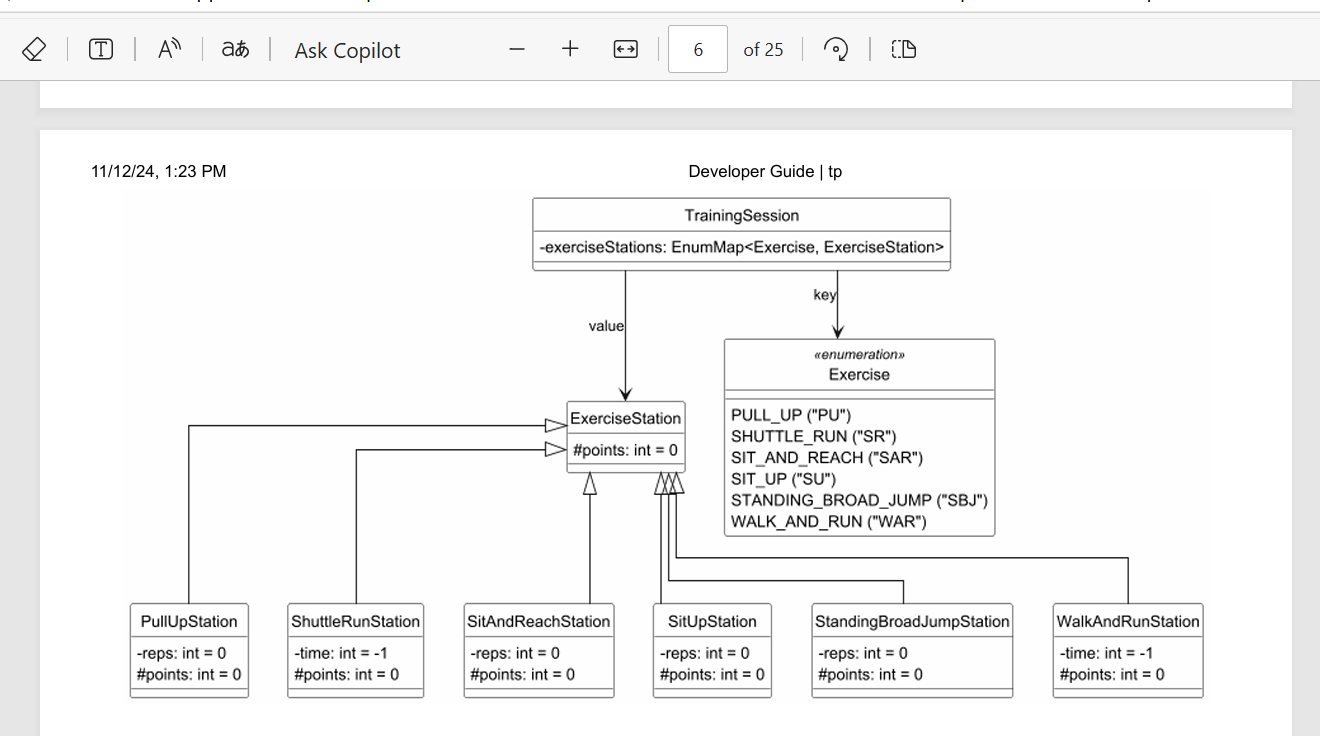Click the page number field
This screenshot has height=736, width=1320.
pyautogui.click(x=698, y=49)
